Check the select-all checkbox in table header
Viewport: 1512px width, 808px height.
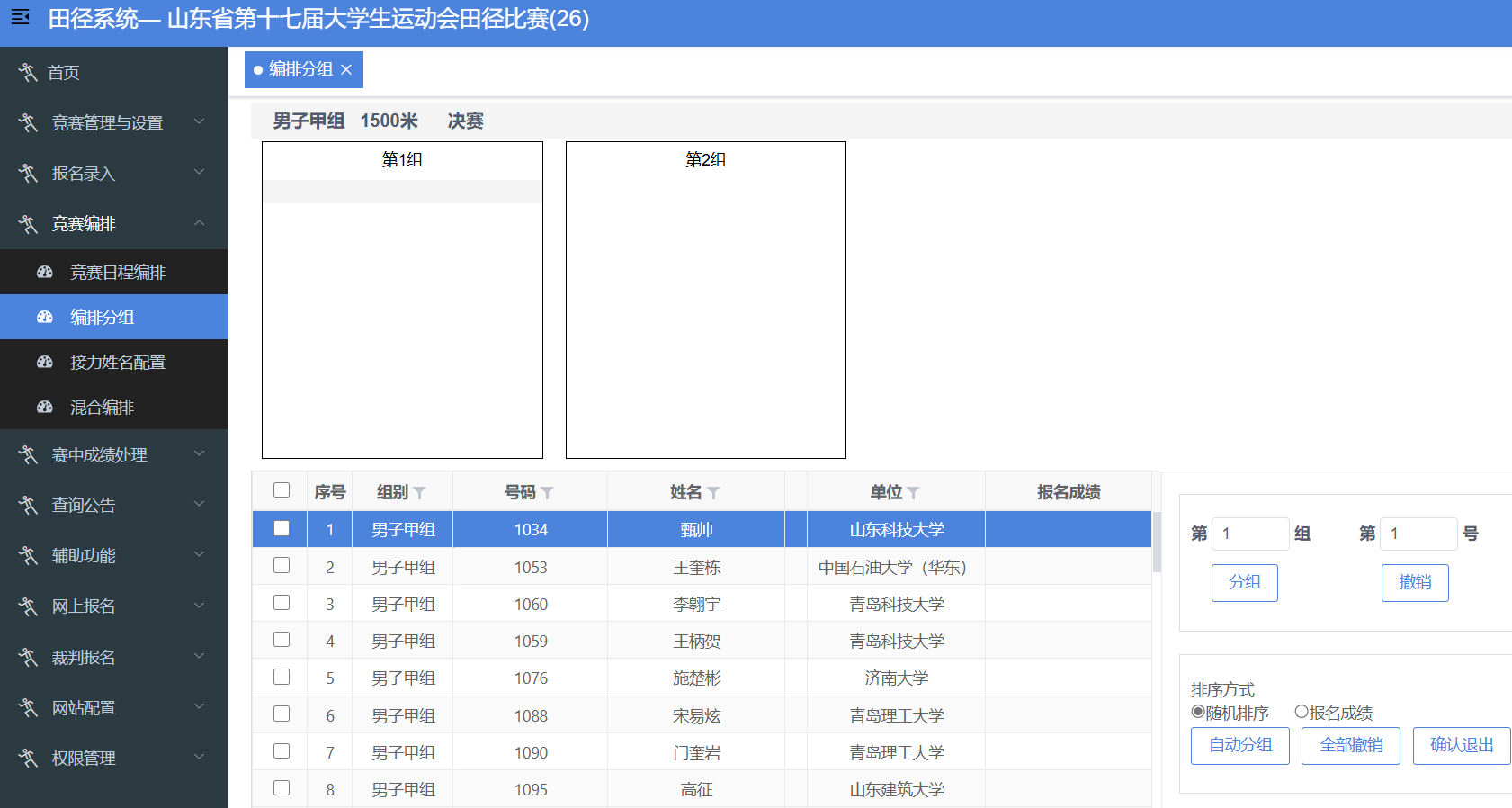click(282, 489)
